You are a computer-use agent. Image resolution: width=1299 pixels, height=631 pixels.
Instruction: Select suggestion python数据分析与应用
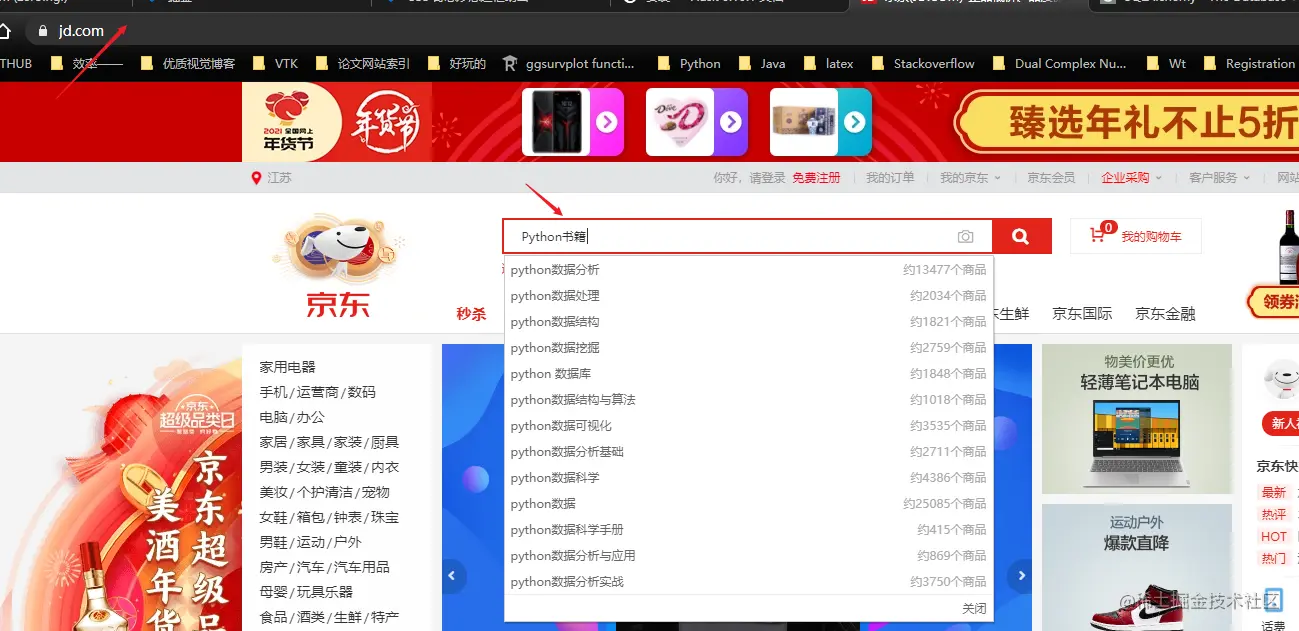(x=748, y=556)
